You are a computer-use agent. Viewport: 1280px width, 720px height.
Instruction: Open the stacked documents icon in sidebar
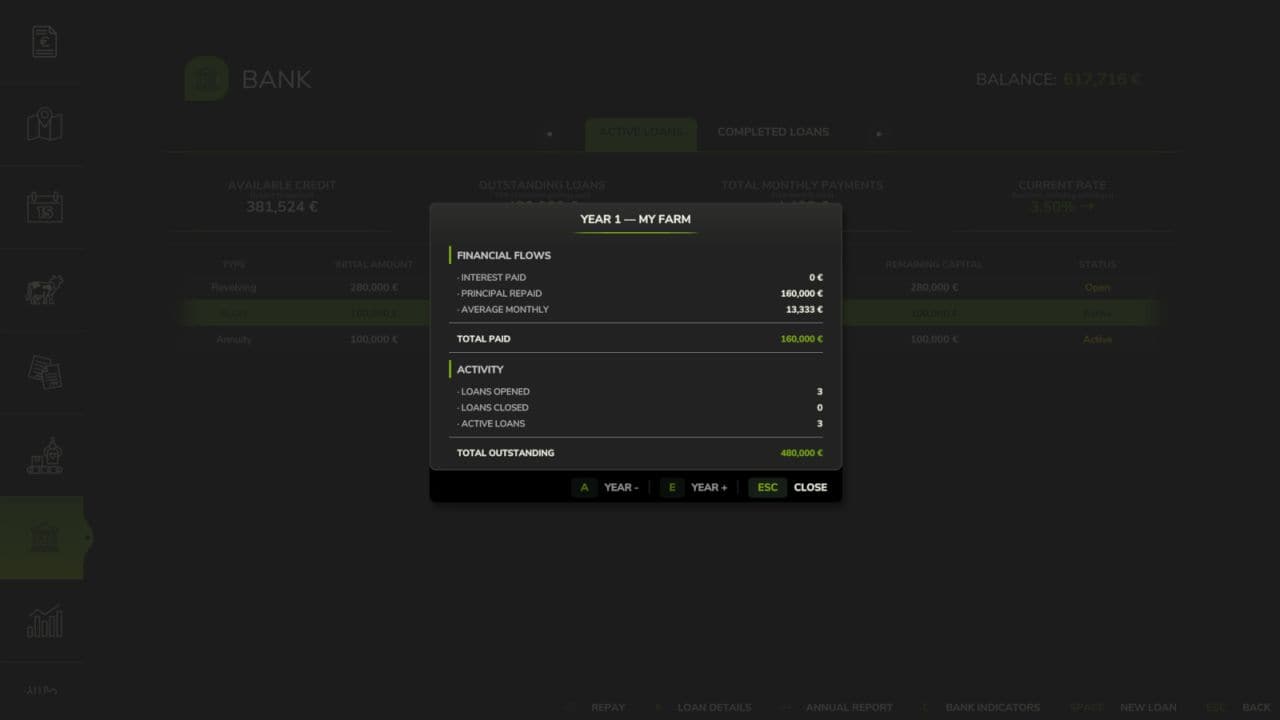pyautogui.click(x=44, y=372)
